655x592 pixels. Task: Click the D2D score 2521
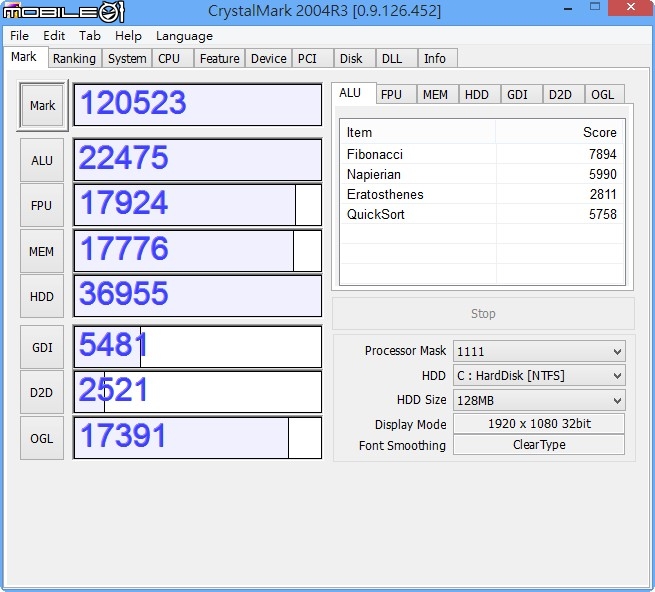(198, 392)
